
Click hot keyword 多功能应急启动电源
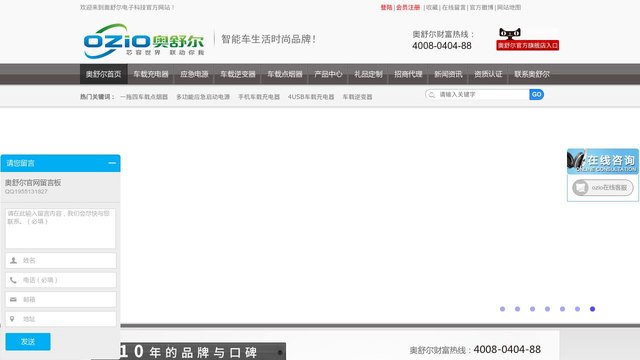click(x=203, y=97)
